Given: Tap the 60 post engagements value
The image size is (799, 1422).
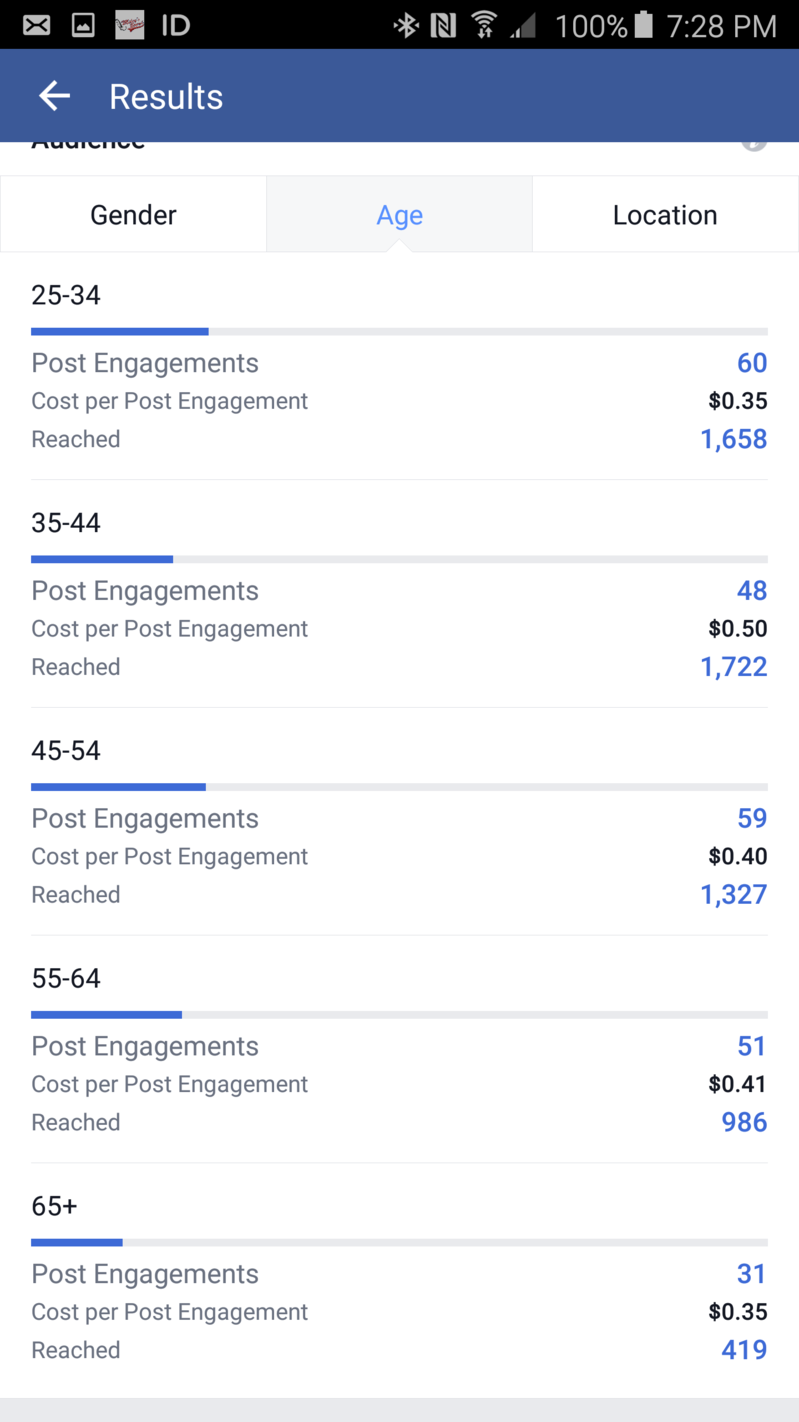Looking at the screenshot, I should (x=751, y=363).
